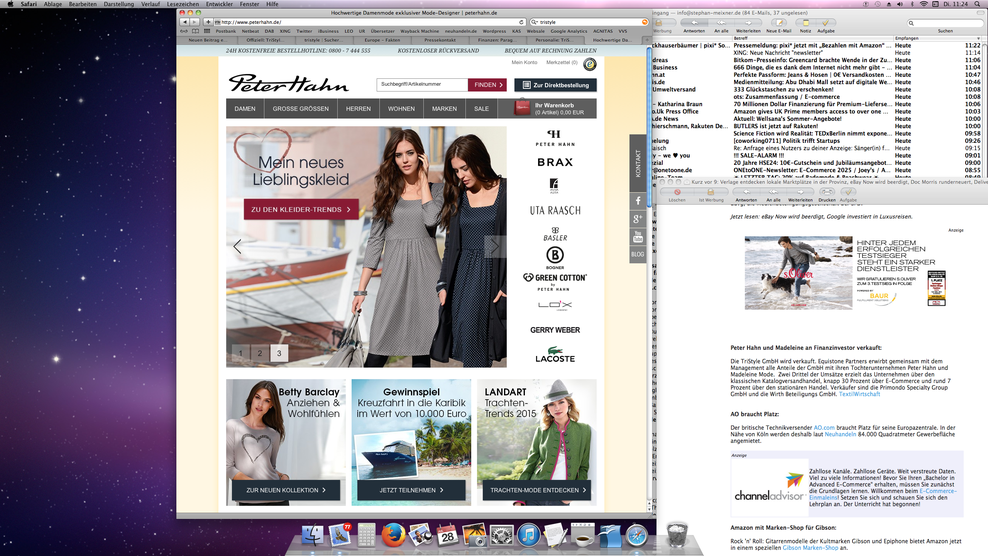Click Safari's back navigation arrow

[185, 22]
